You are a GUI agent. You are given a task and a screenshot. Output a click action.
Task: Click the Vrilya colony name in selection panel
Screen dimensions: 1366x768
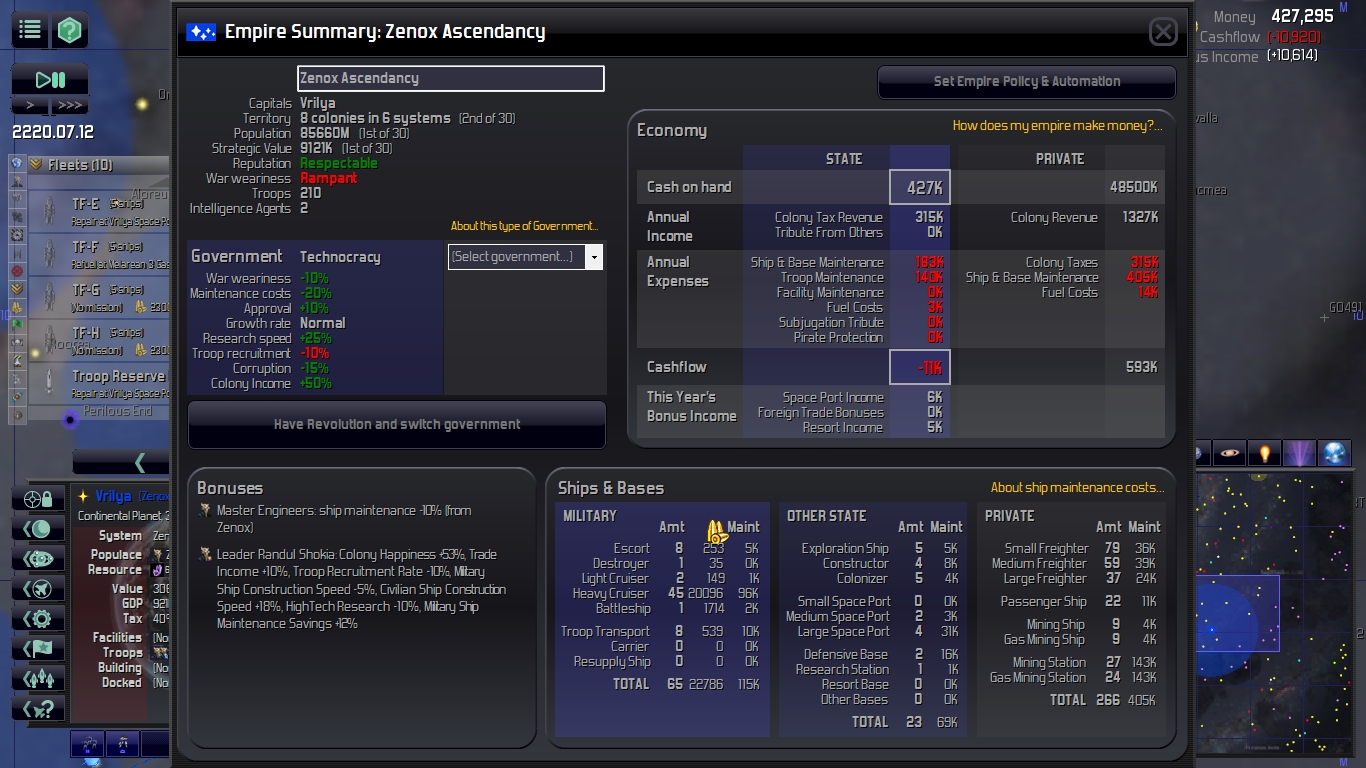pos(114,496)
